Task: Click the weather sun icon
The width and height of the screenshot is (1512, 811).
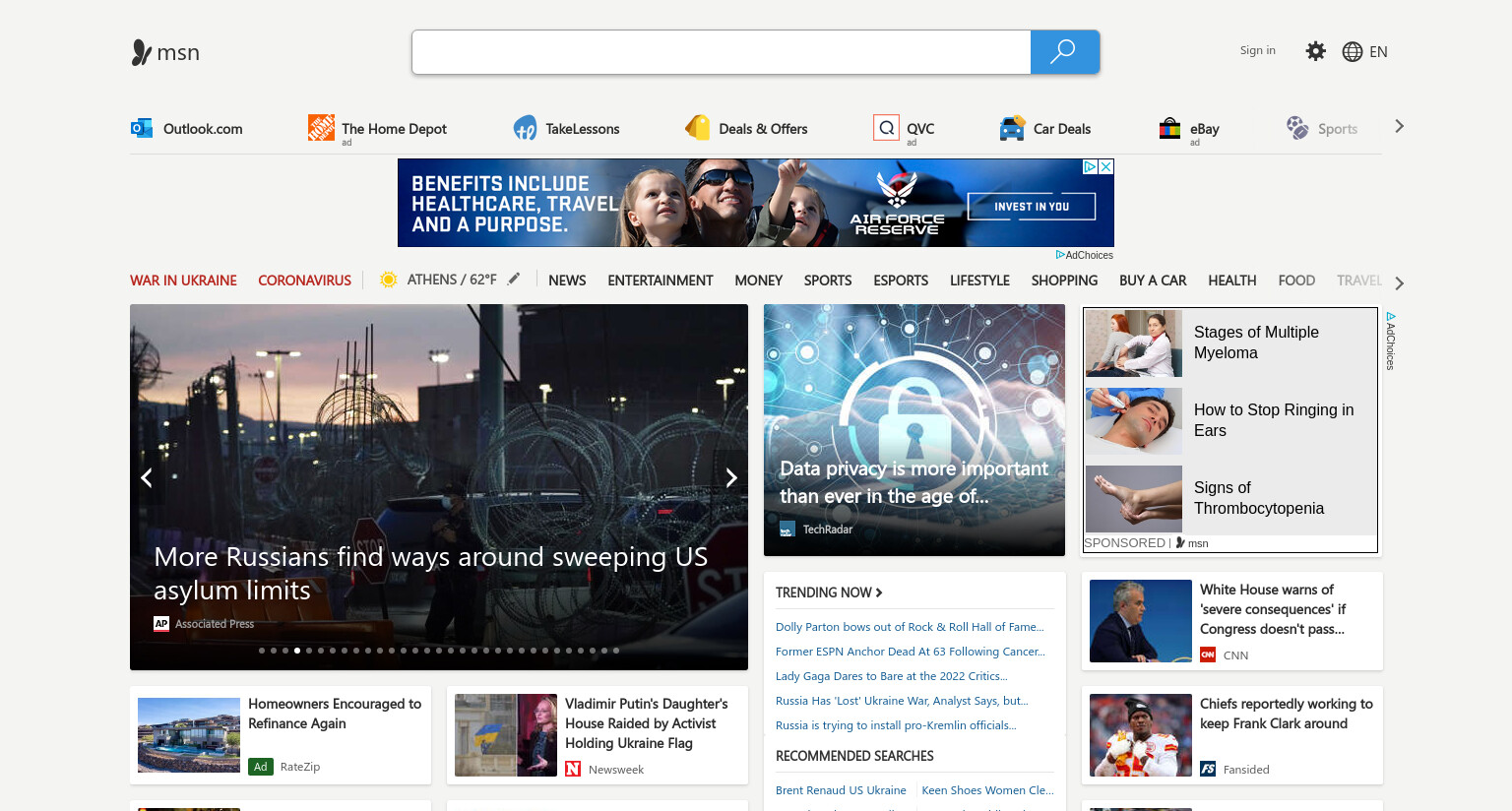Action: click(x=389, y=280)
